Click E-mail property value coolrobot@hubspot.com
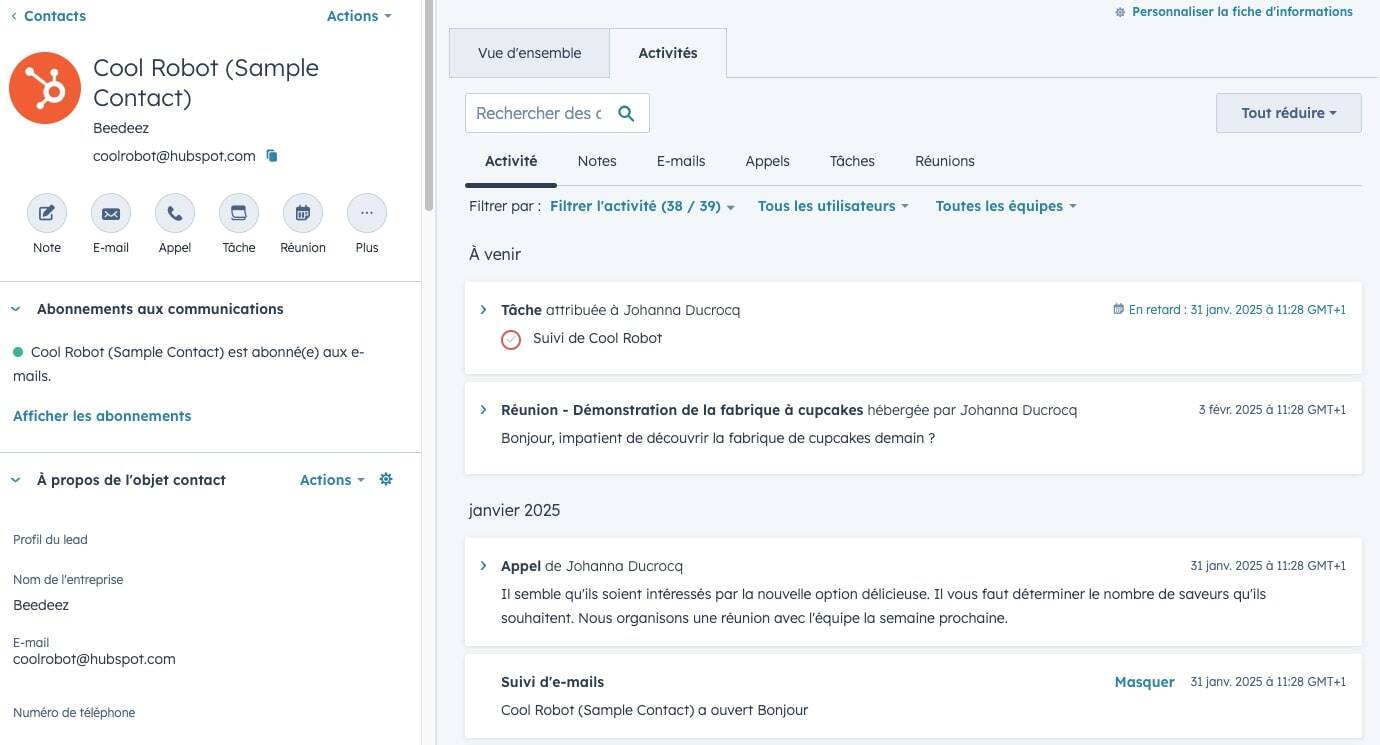This screenshot has height=745, width=1380. [94, 659]
